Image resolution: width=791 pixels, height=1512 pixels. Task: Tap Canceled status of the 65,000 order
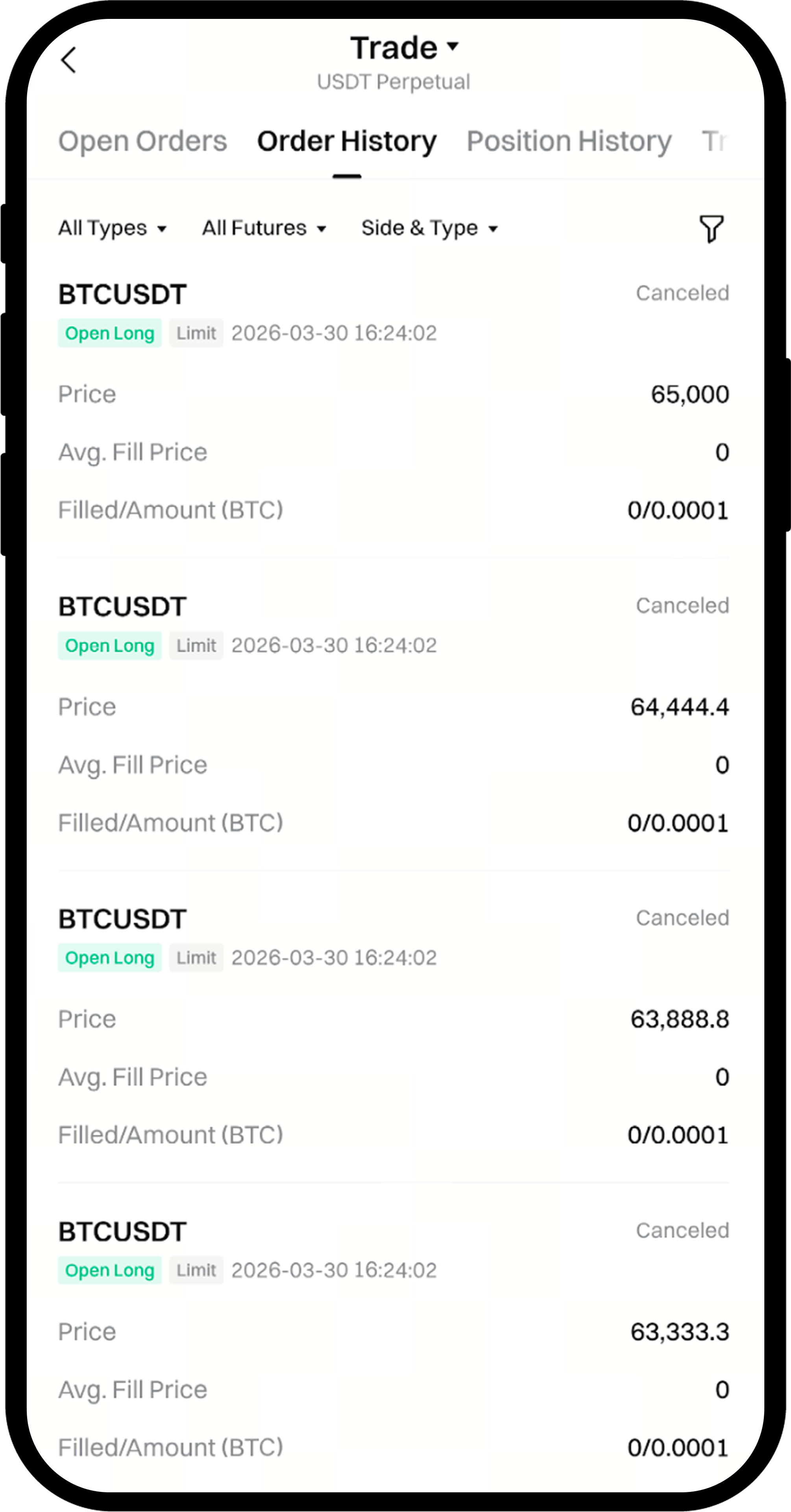(x=682, y=293)
